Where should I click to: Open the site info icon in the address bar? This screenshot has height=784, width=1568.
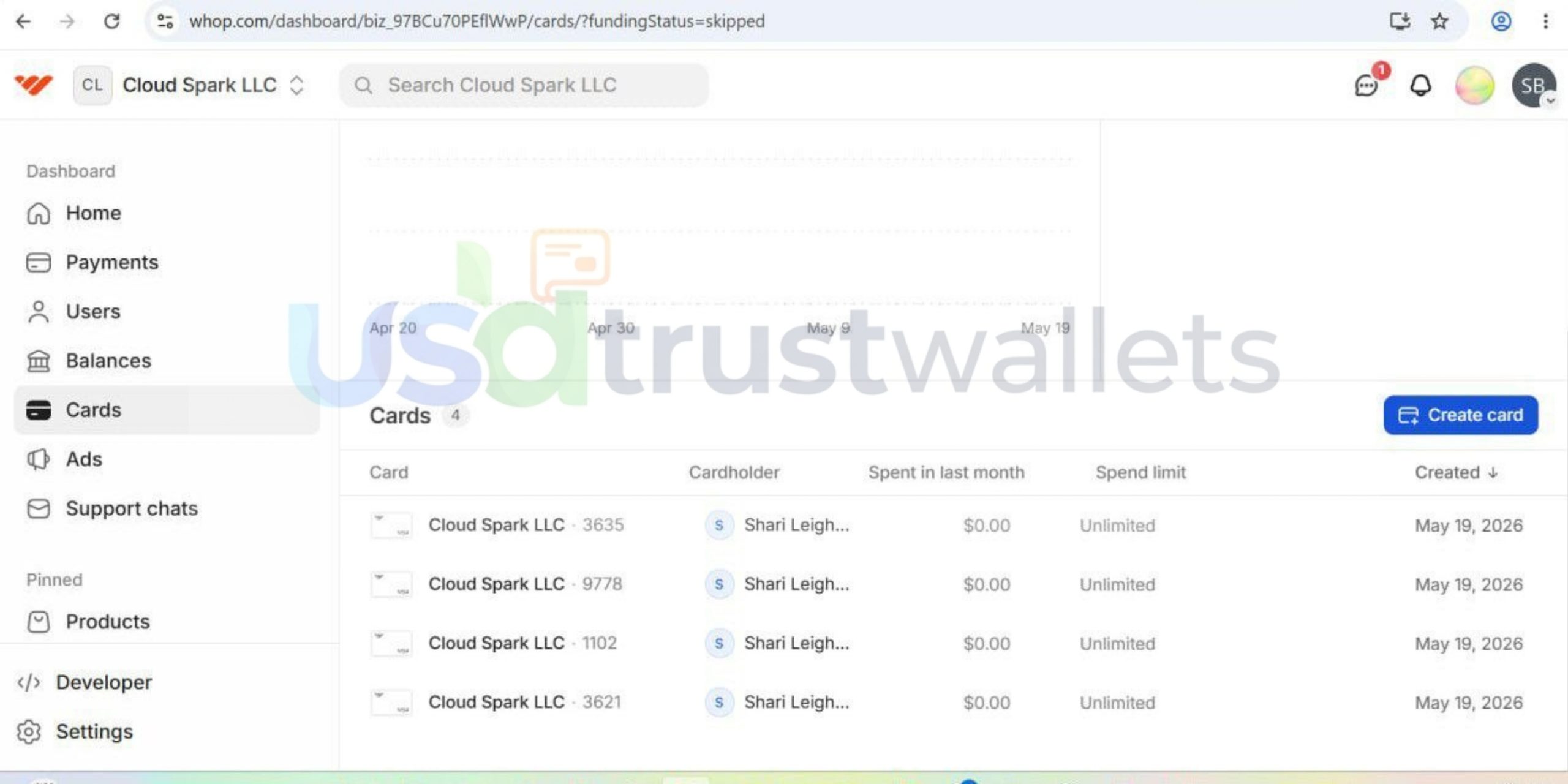click(x=165, y=21)
